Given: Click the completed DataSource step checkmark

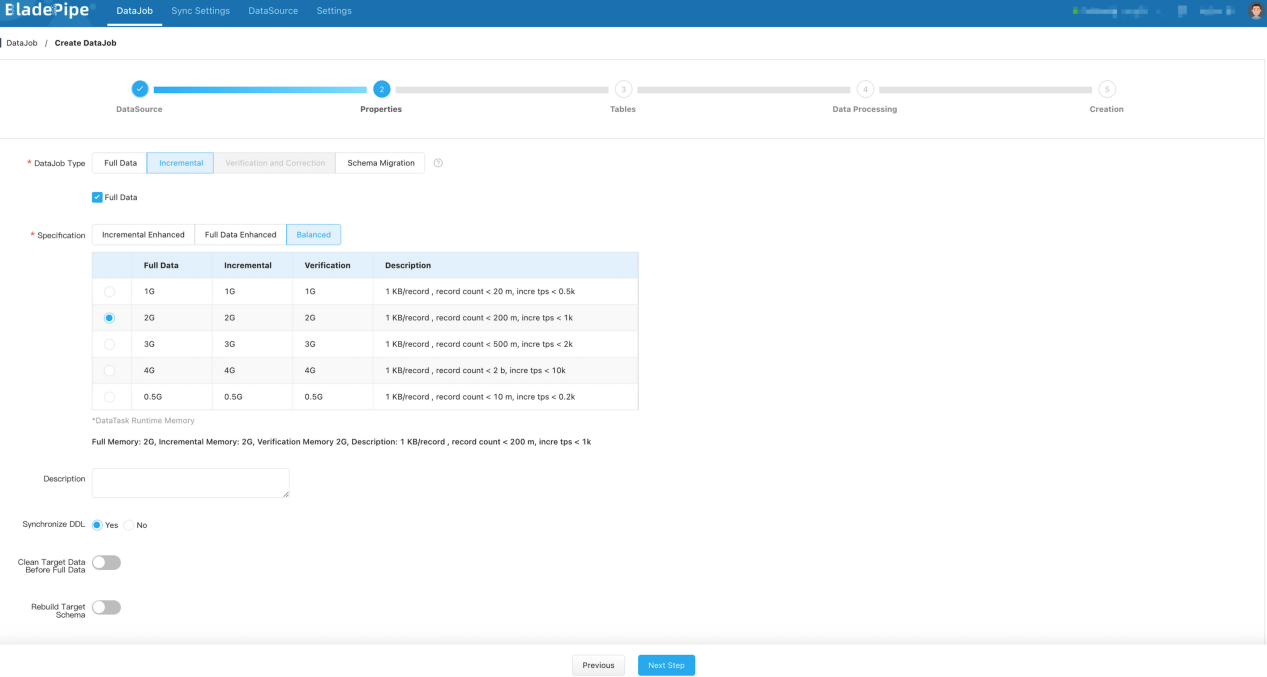Looking at the screenshot, I should pos(140,89).
